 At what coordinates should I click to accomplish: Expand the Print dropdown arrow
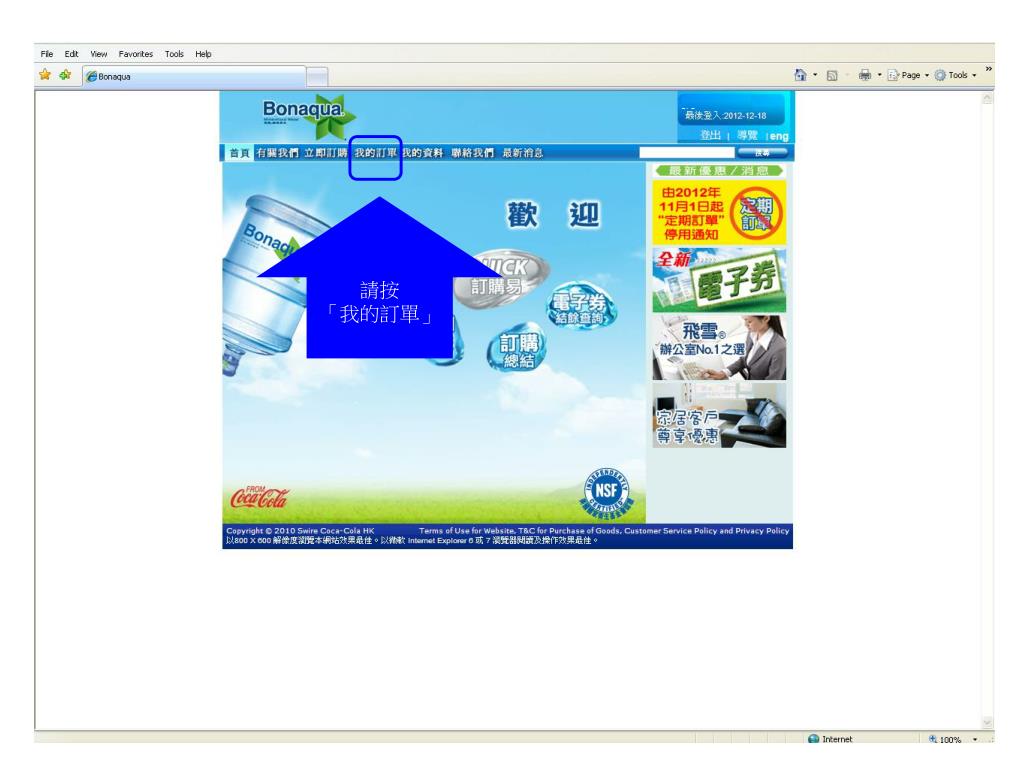879,75
